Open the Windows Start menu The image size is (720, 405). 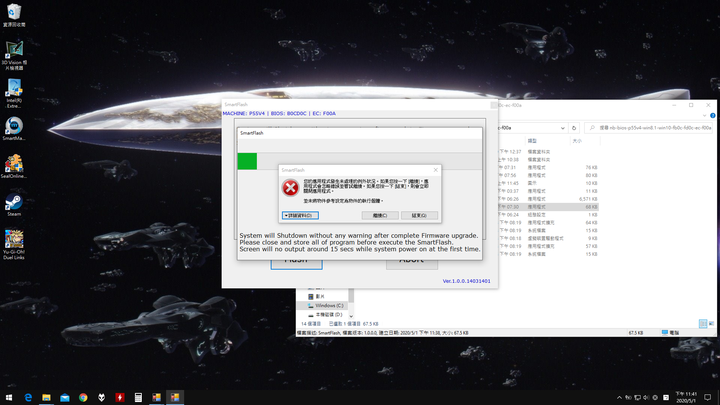tap(9, 397)
